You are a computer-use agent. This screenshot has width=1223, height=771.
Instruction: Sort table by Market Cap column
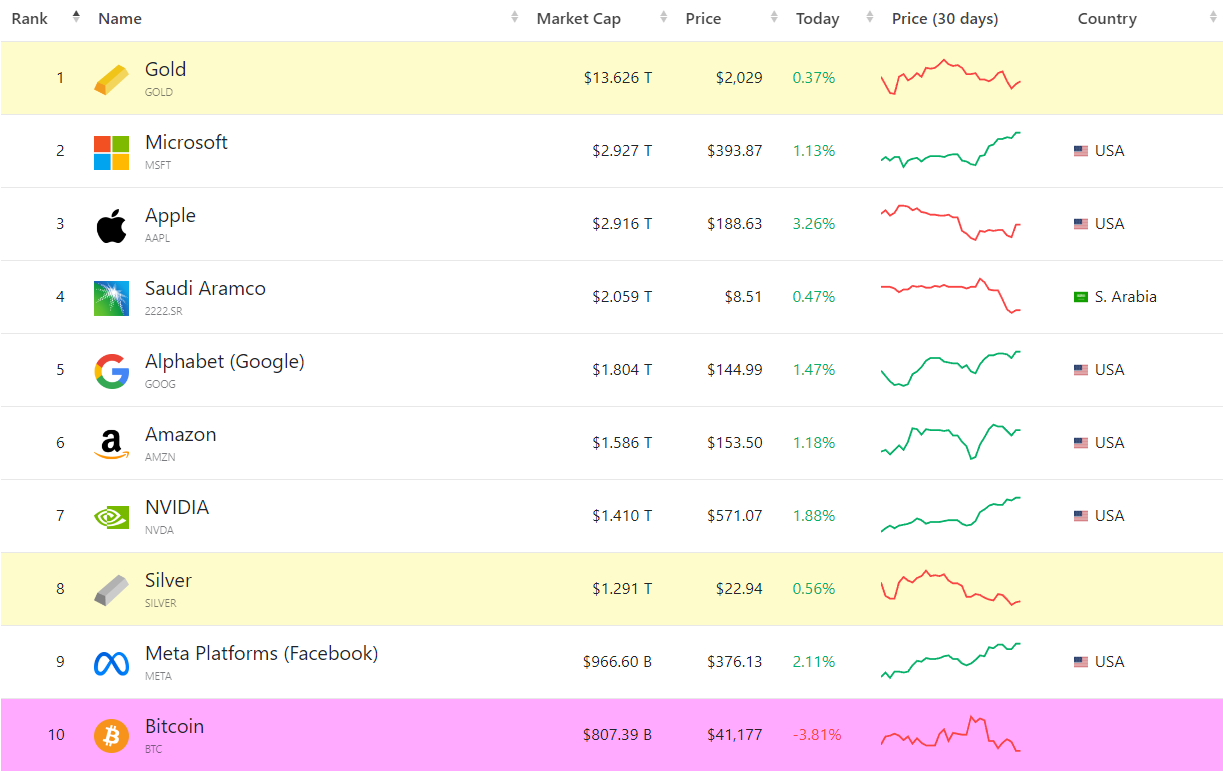(592, 19)
